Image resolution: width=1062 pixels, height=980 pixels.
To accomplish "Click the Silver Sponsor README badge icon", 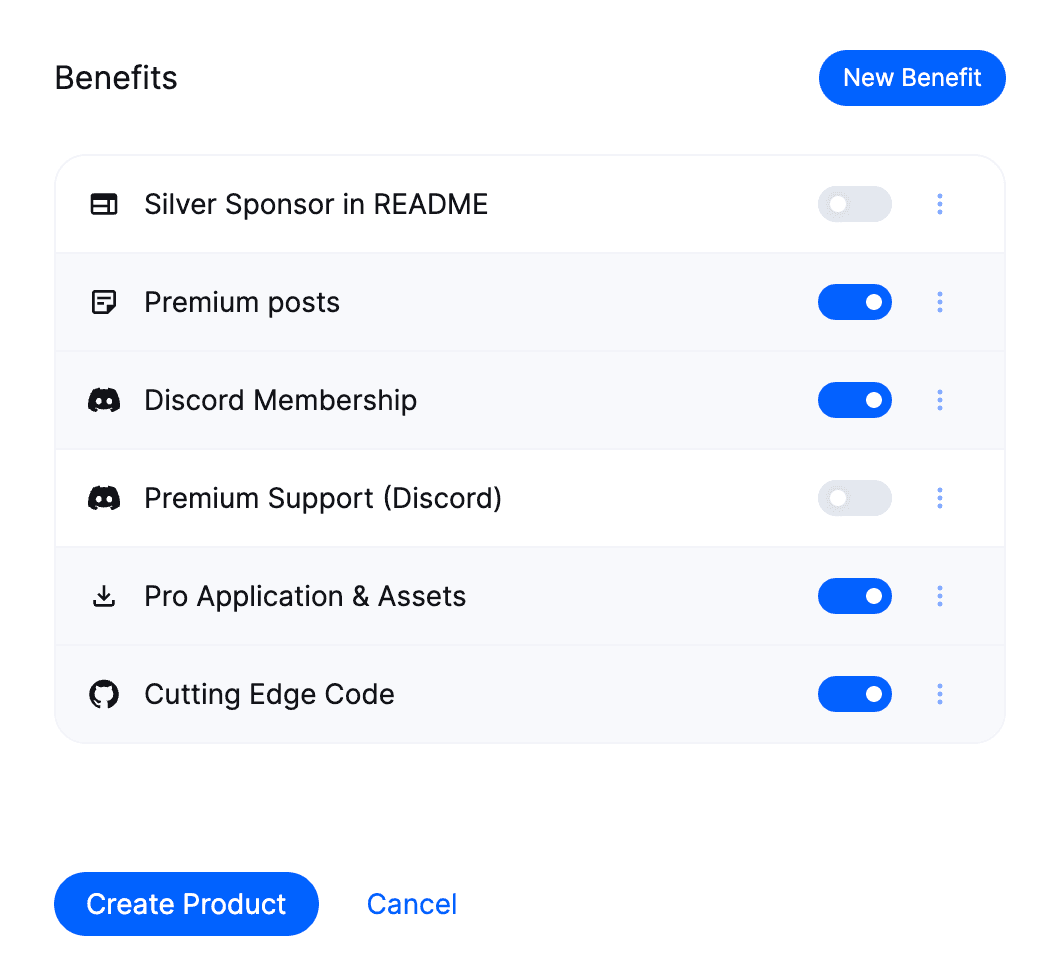I will pyautogui.click(x=104, y=204).
